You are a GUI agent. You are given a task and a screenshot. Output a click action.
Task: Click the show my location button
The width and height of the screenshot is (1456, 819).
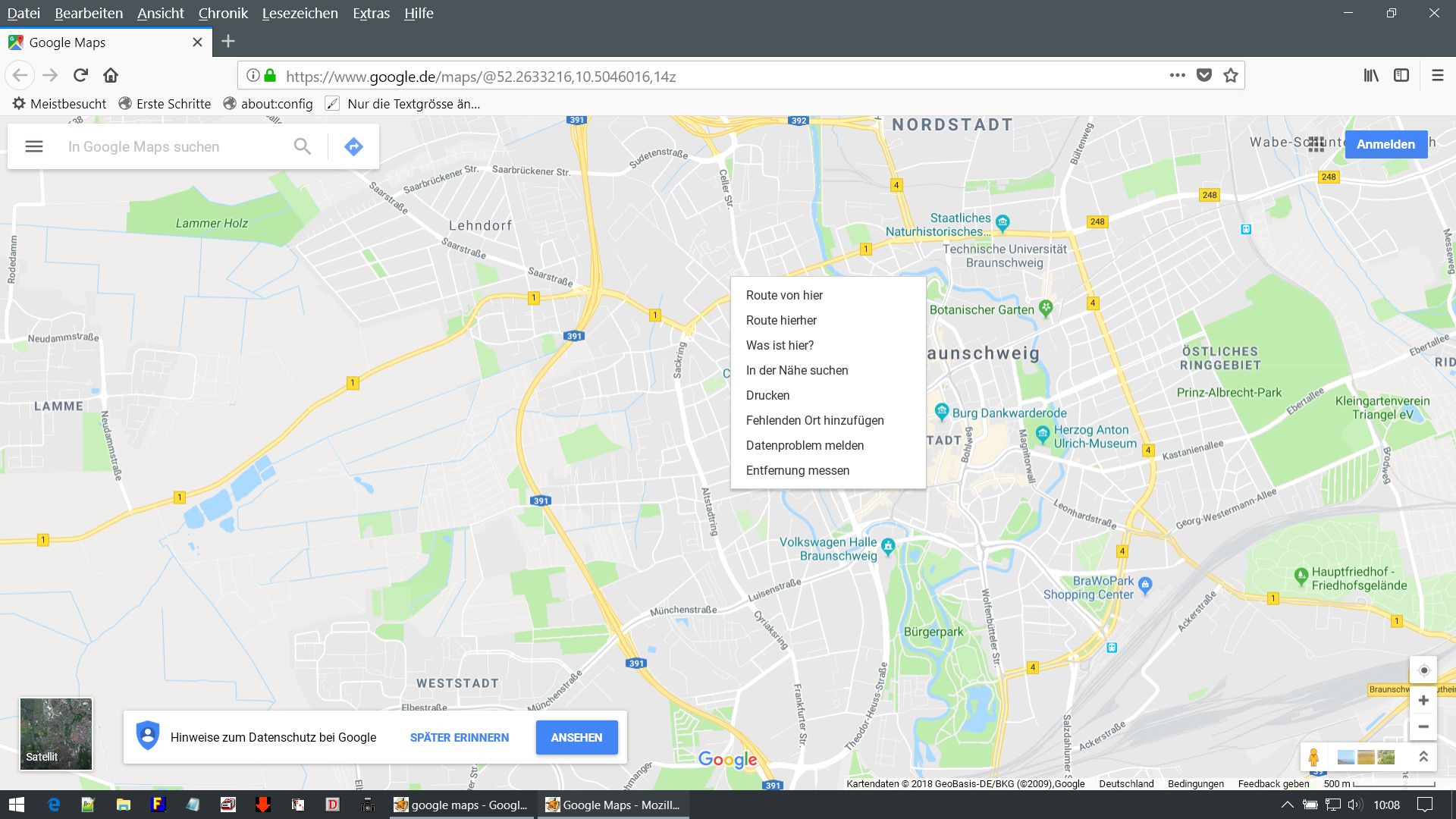[x=1423, y=670]
